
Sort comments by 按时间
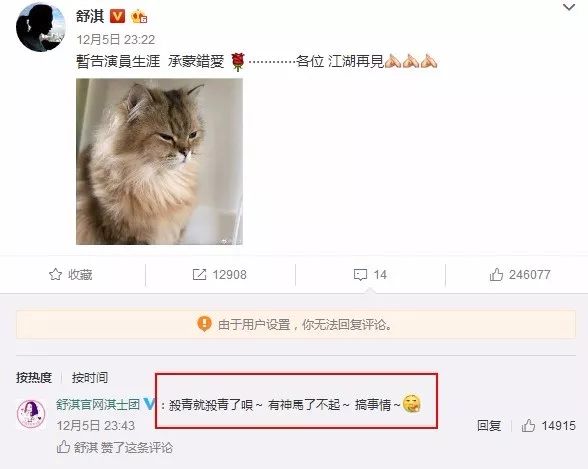coord(90,377)
